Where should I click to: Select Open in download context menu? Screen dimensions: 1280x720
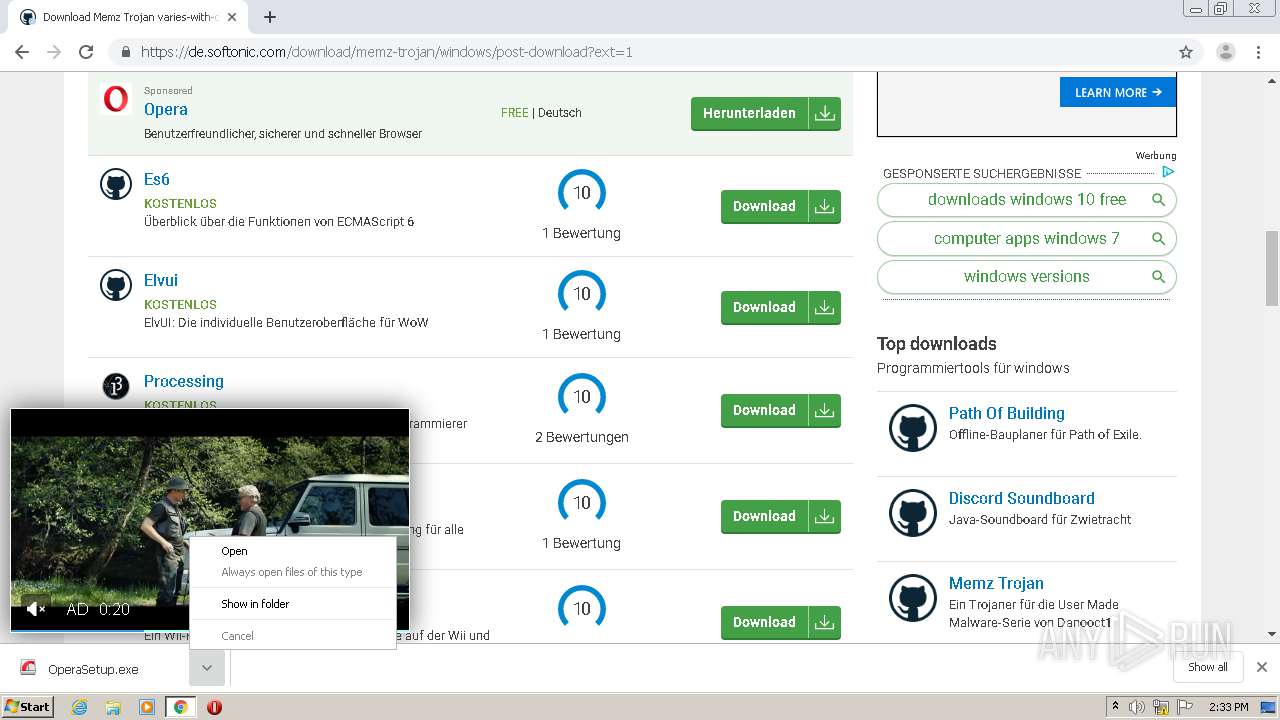pos(293,551)
